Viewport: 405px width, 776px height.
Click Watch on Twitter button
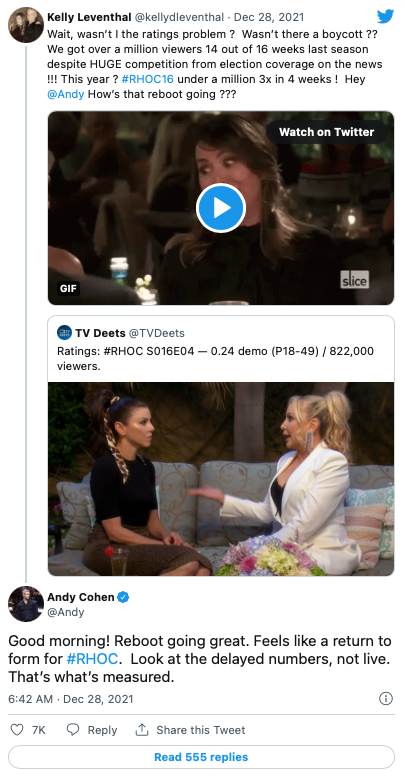point(326,132)
